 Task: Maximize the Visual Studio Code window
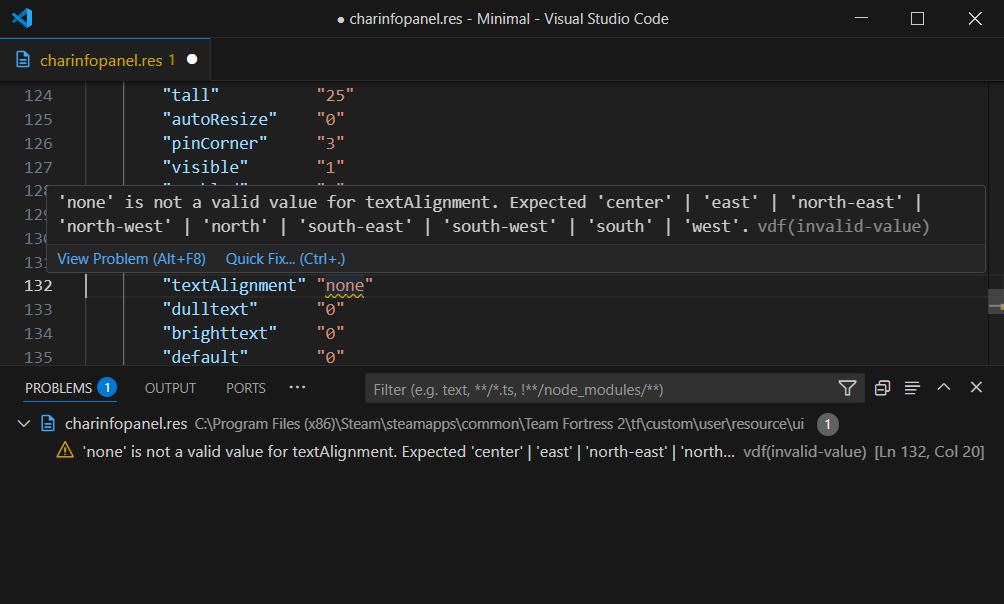(x=917, y=19)
